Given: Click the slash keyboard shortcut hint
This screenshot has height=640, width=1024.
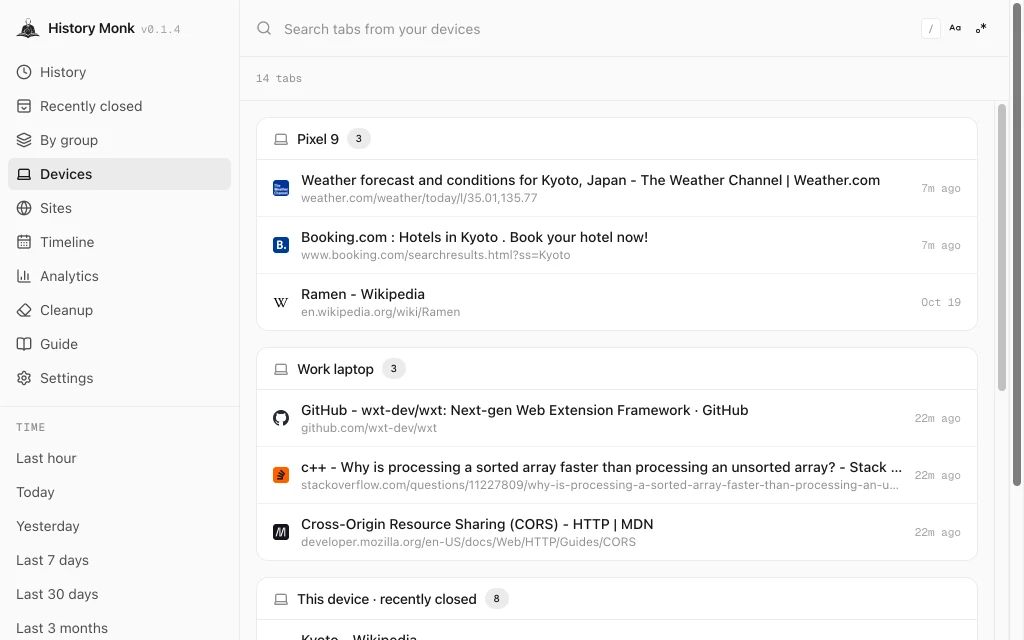Looking at the screenshot, I should coord(931,29).
